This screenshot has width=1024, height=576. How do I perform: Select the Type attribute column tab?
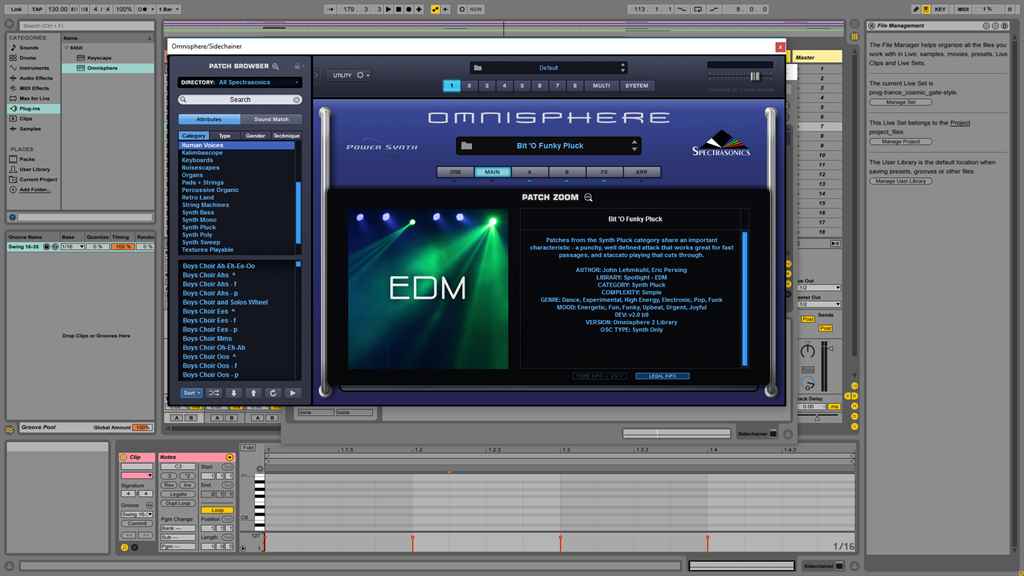click(x=225, y=136)
